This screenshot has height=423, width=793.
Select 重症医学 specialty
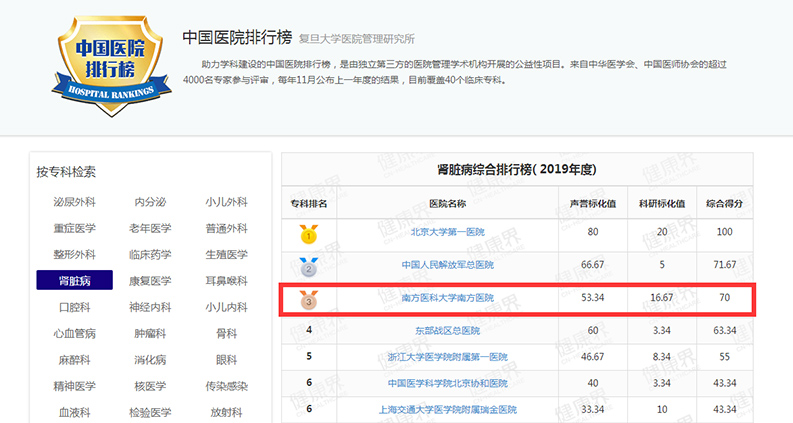pos(74,228)
